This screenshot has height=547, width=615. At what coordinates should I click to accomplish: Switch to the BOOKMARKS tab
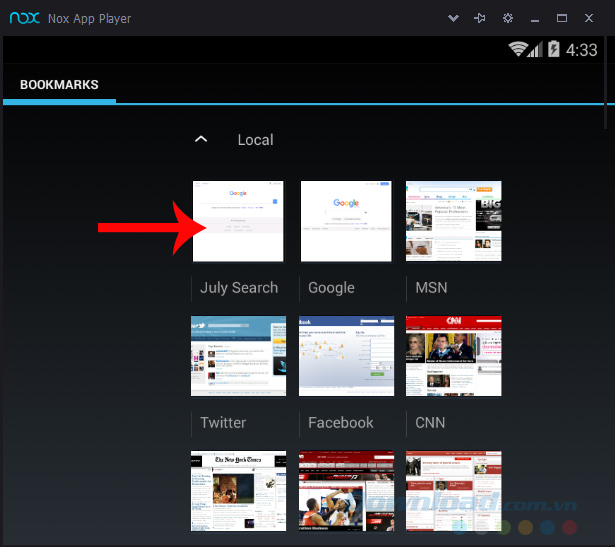(x=59, y=85)
